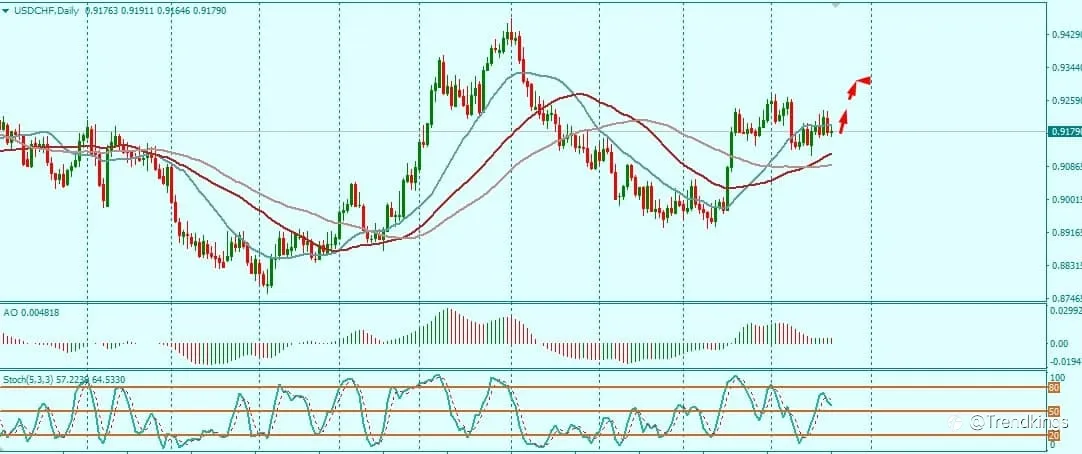Click the OHLC values 0.91763 0.91911 0.91646 0.91790
The image size is (1082, 454).
click(x=156, y=11)
